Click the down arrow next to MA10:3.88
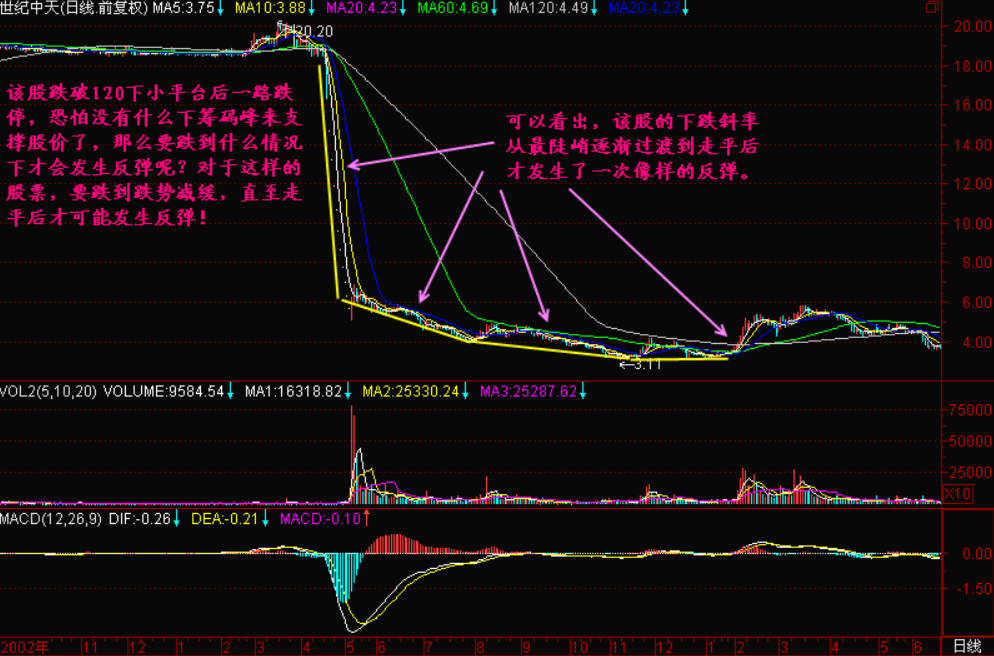This screenshot has width=994, height=656. [x=315, y=8]
